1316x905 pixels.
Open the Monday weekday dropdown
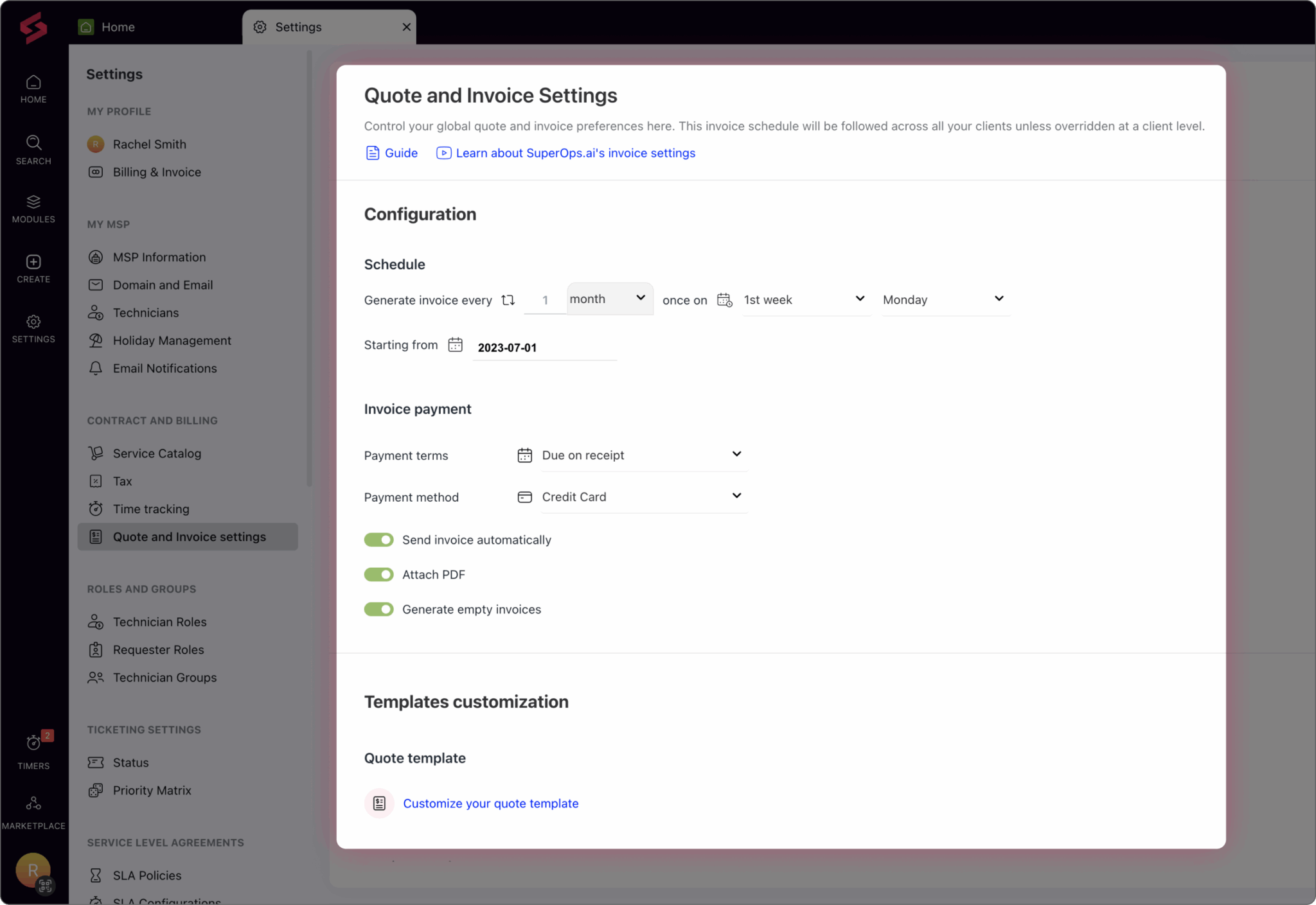coord(945,300)
